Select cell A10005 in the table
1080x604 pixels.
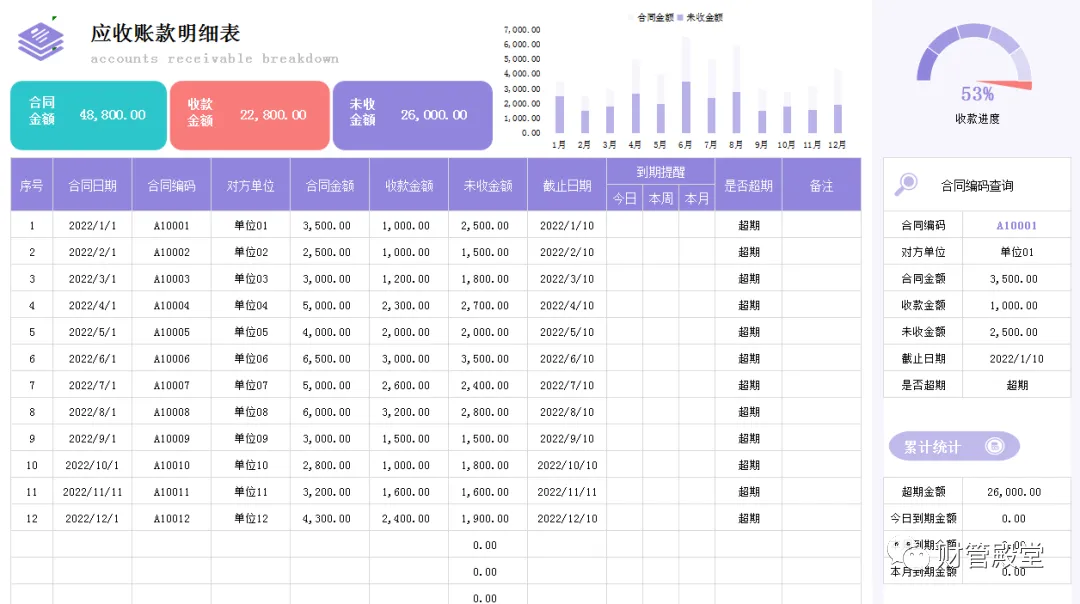coord(172,332)
